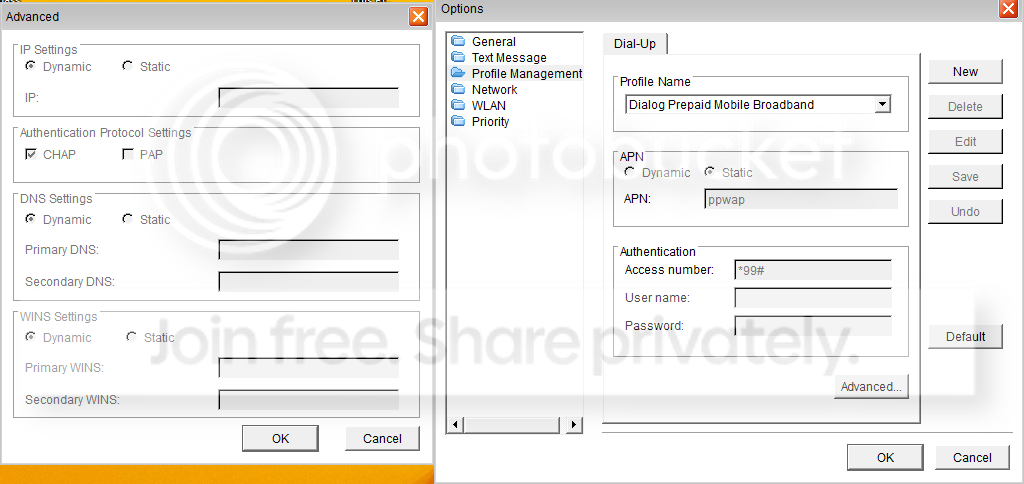Click the Primary DNS input field
The width and height of the screenshot is (1024, 484).
tap(308, 250)
